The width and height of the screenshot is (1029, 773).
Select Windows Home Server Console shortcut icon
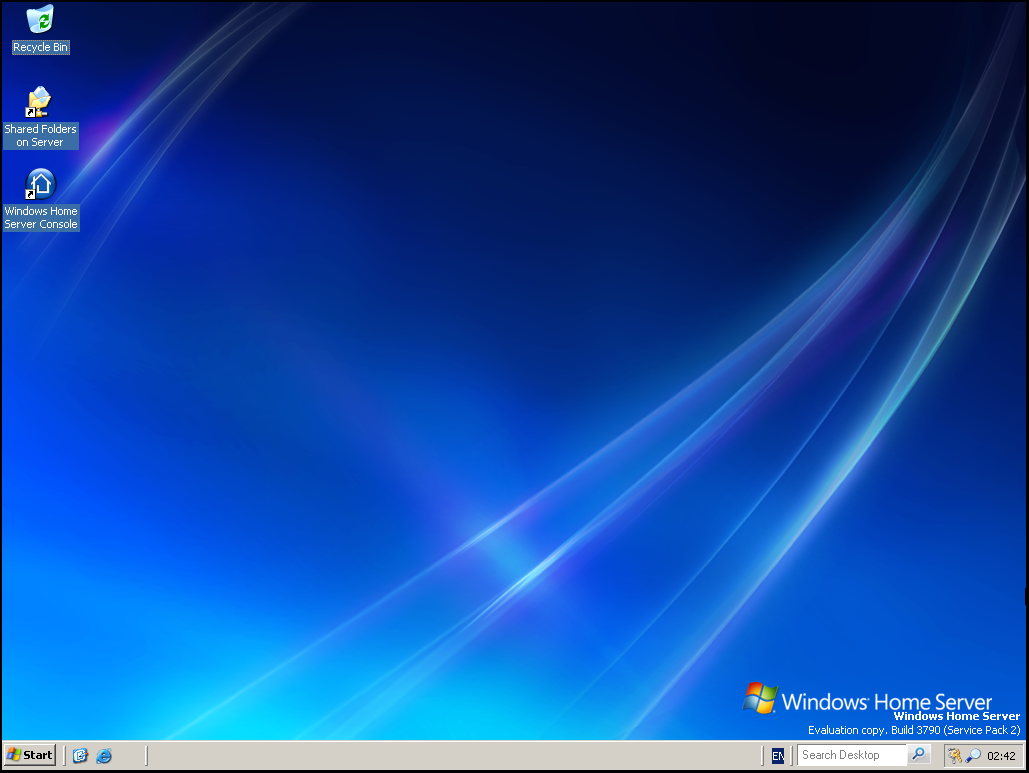click(x=39, y=184)
